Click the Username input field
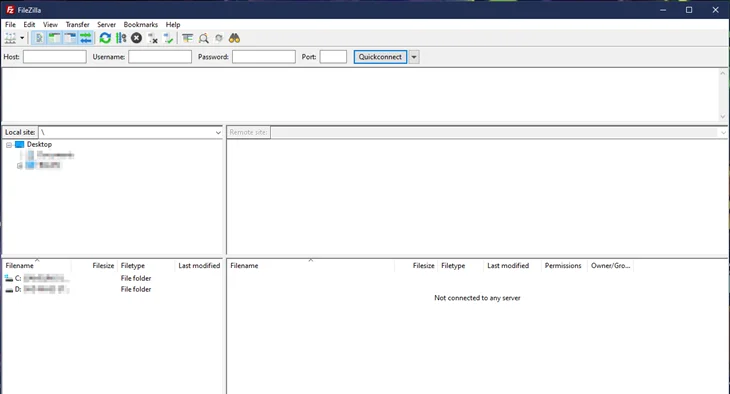The height and width of the screenshot is (394, 730). pyautogui.click(x=160, y=57)
